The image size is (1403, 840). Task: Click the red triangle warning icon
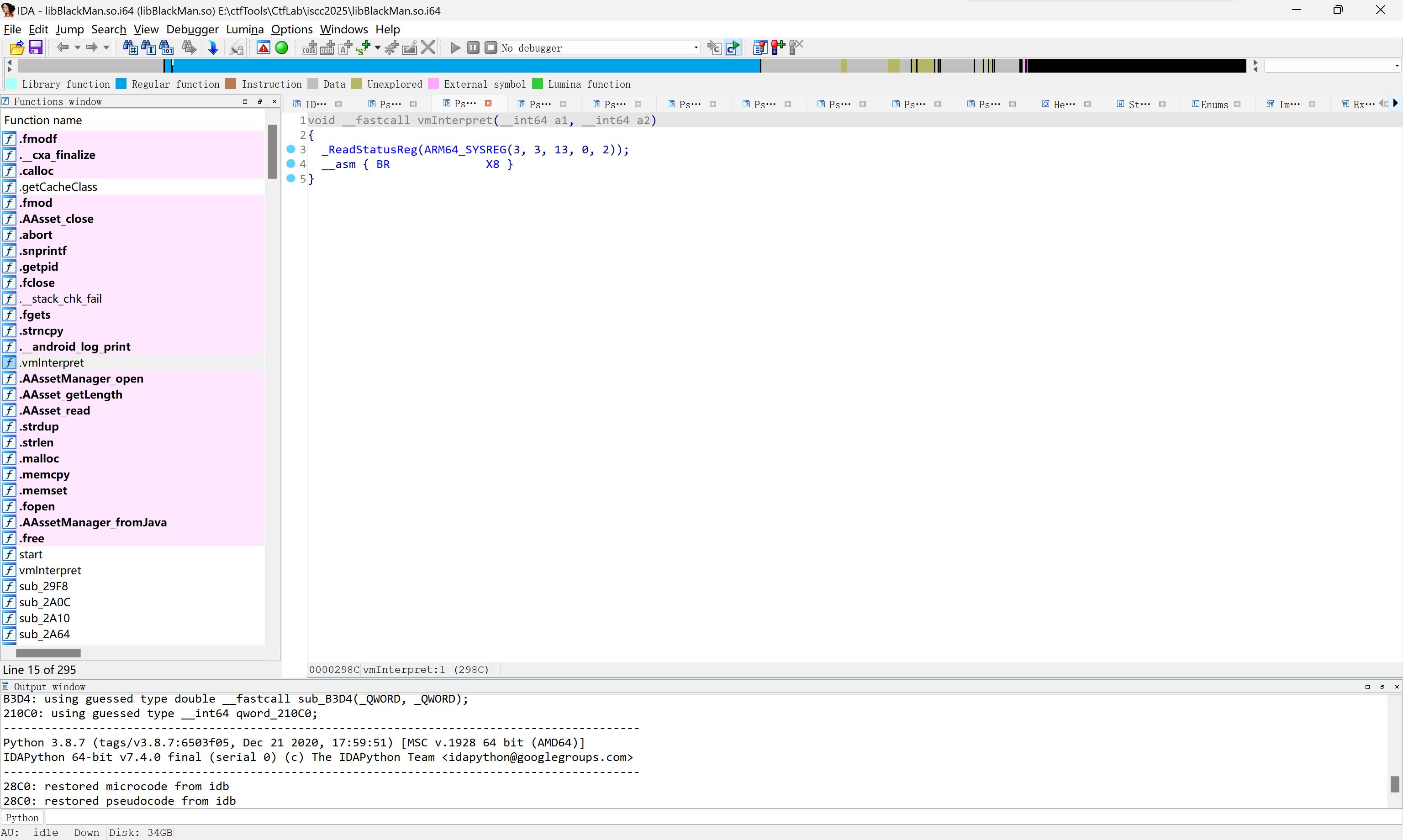263,48
